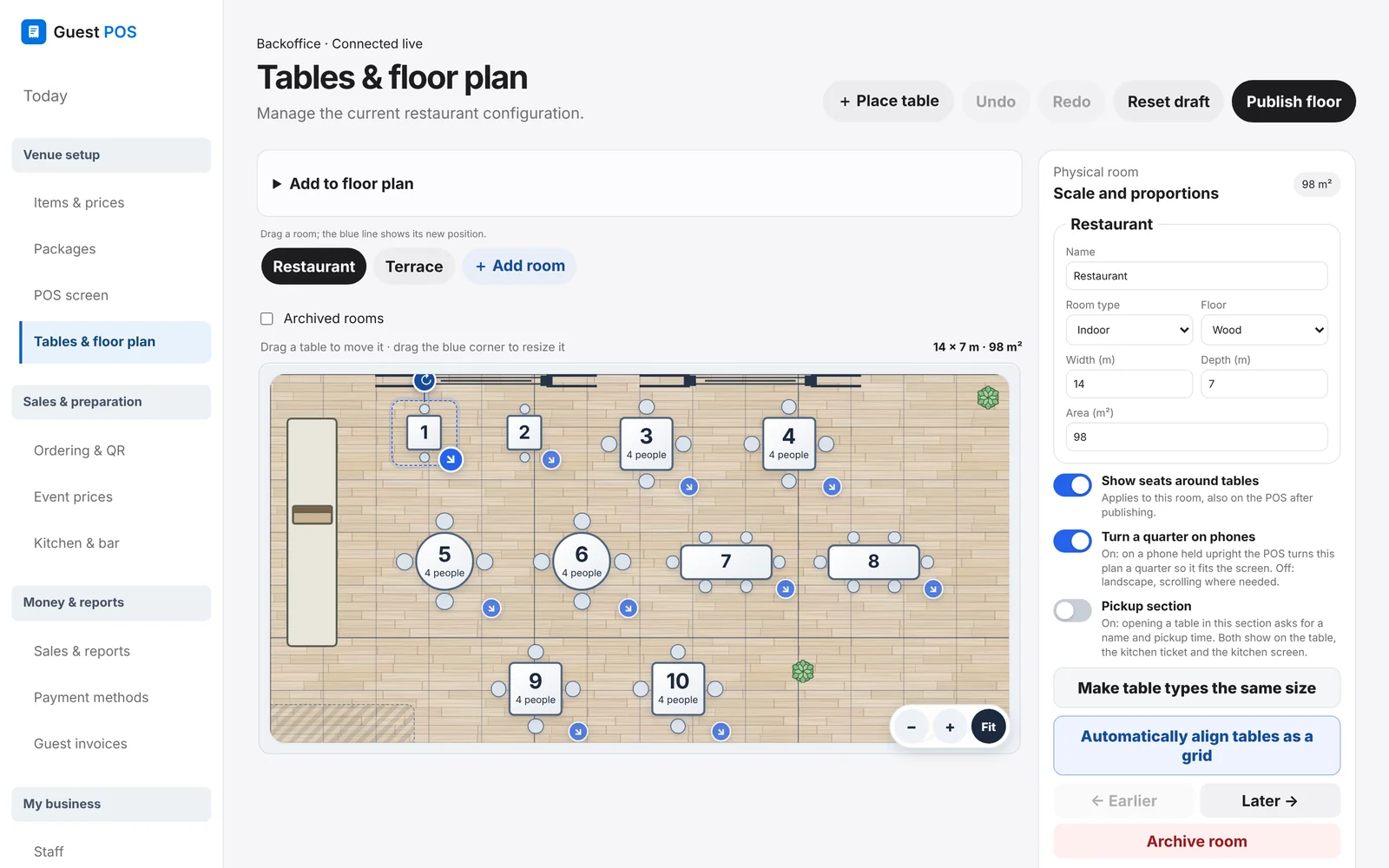
Task: Switch to the Terrace room tab
Action: [414, 266]
